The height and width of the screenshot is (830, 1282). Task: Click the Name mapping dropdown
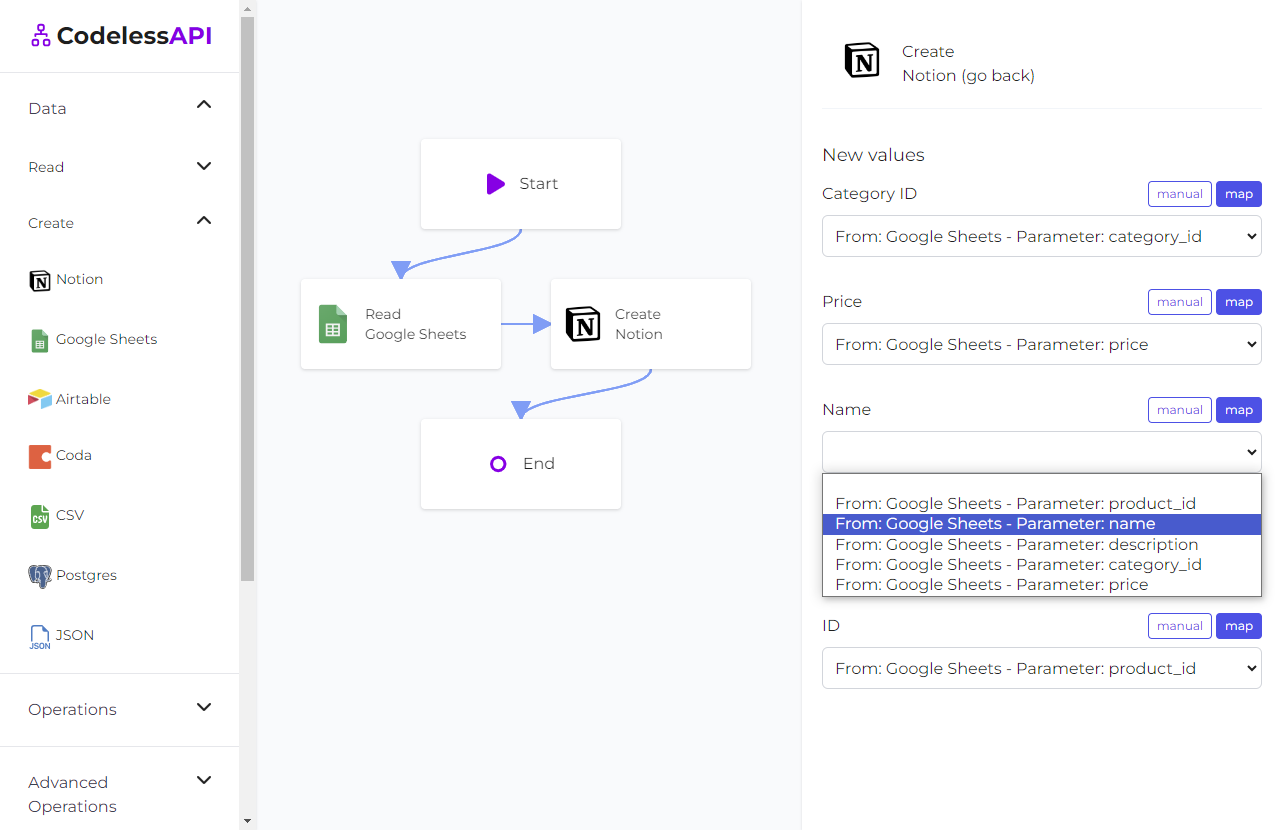click(x=1042, y=452)
